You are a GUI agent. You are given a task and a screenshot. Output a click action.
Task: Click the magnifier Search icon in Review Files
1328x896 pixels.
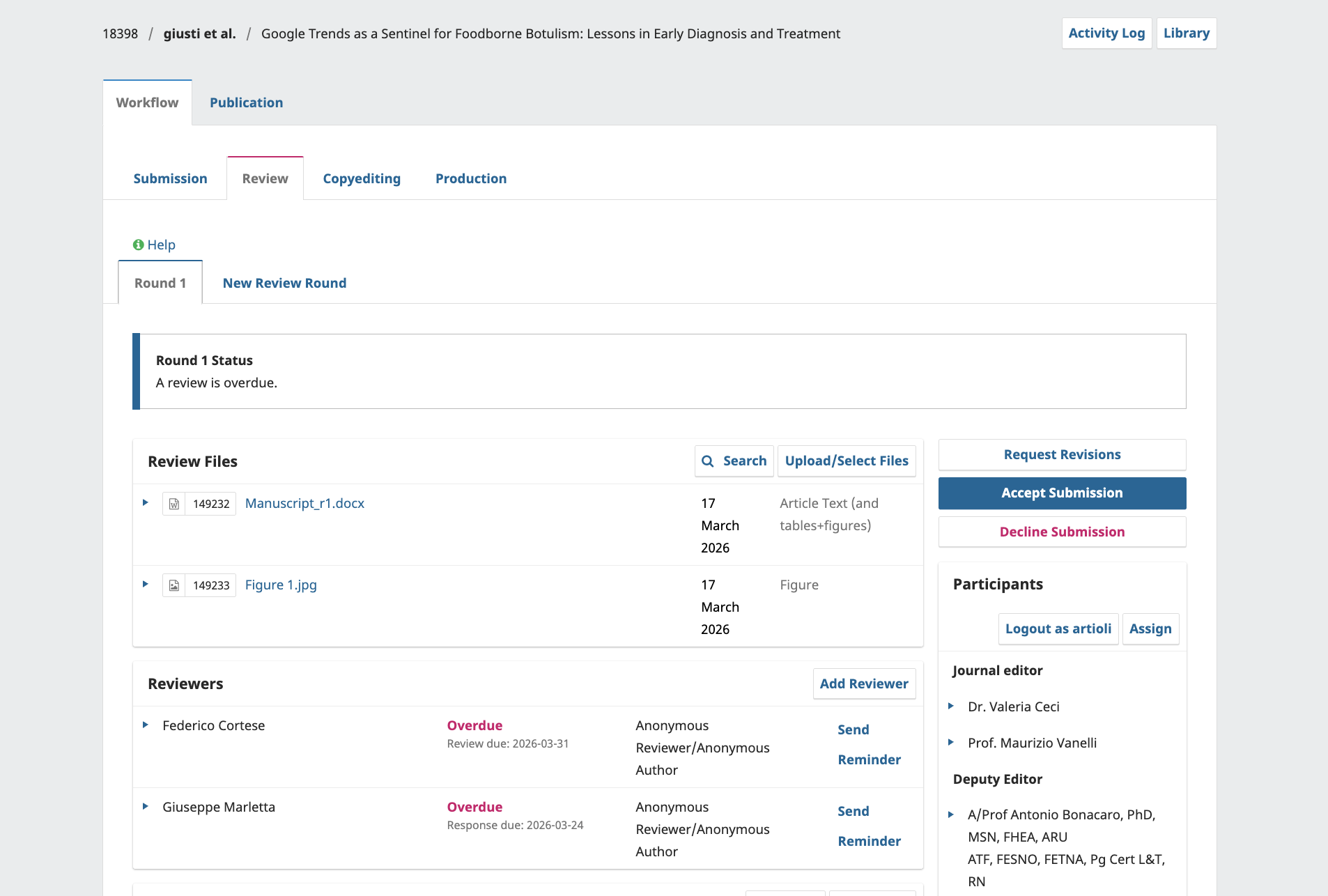pos(708,461)
